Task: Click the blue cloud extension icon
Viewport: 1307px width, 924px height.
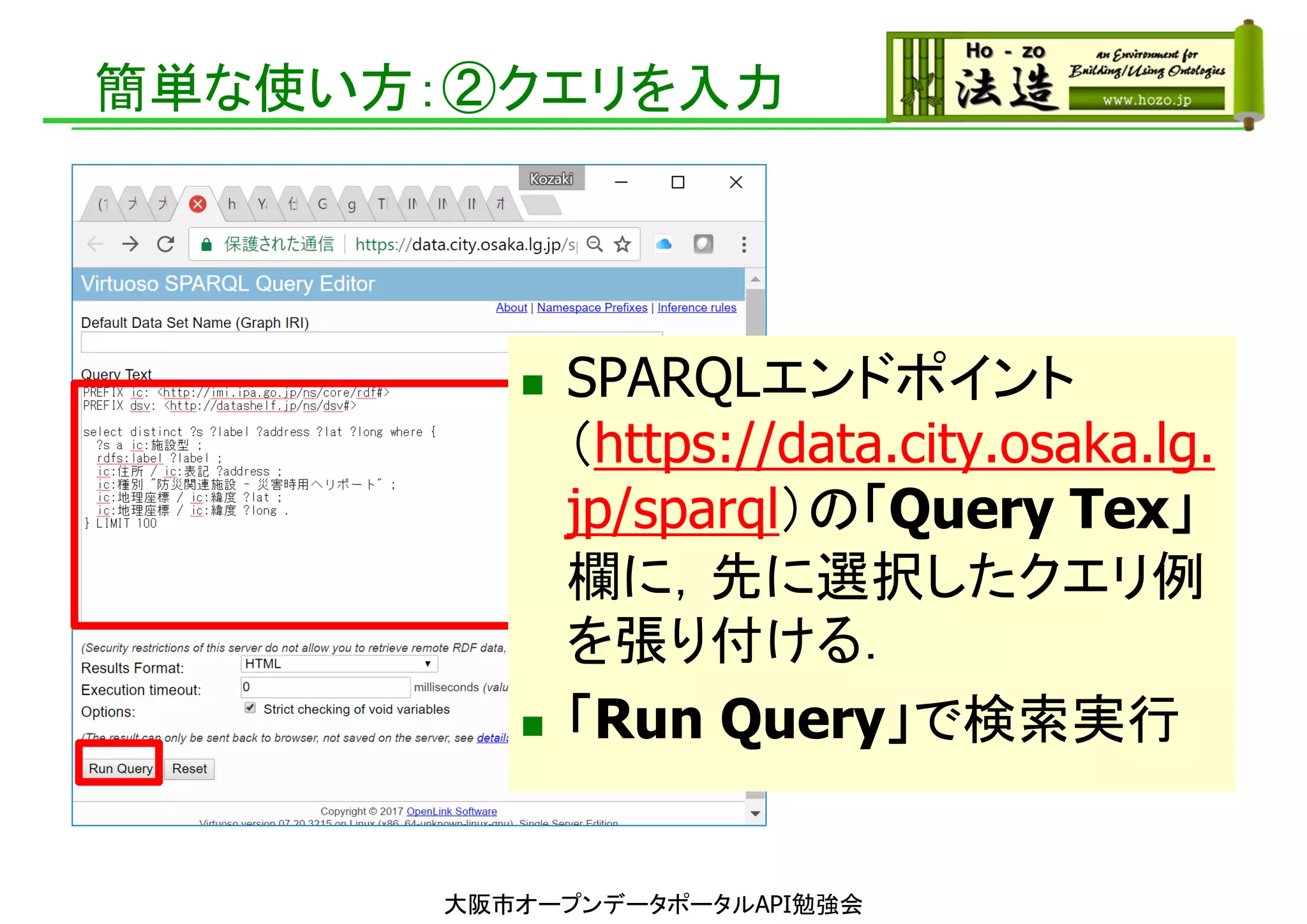Action: click(664, 244)
